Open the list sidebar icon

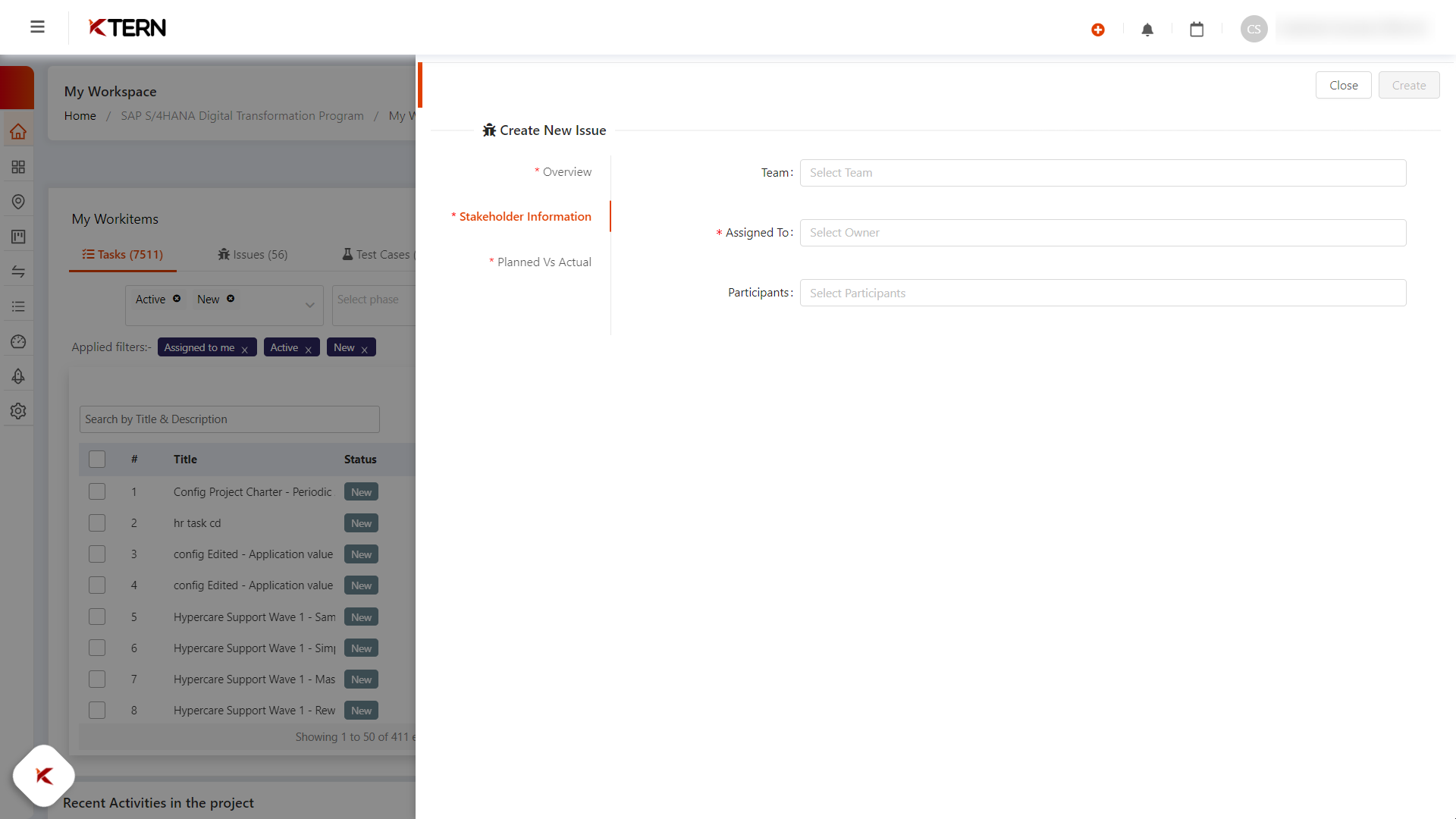(18, 306)
